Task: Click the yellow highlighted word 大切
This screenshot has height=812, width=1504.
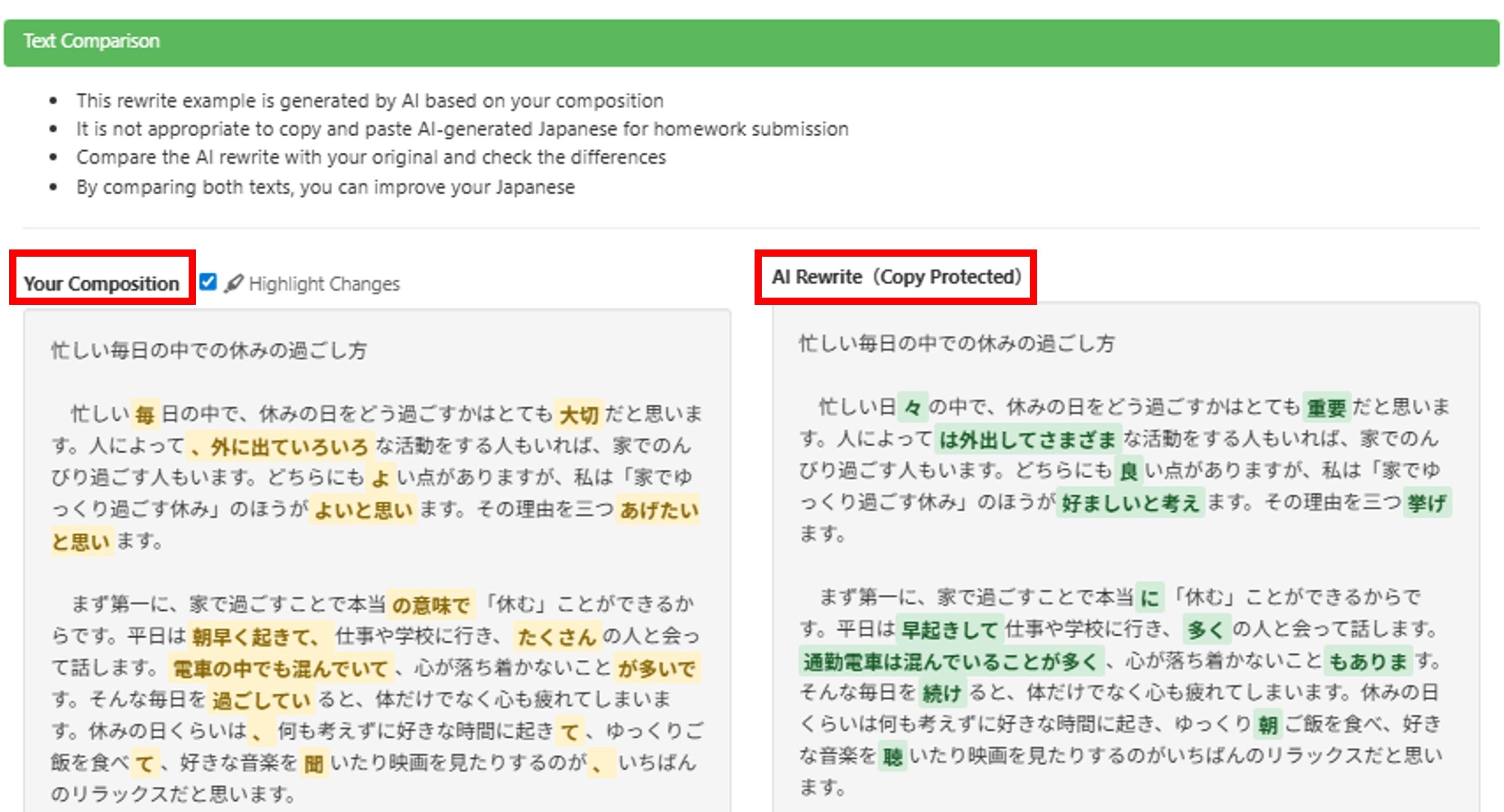Action: tap(578, 415)
